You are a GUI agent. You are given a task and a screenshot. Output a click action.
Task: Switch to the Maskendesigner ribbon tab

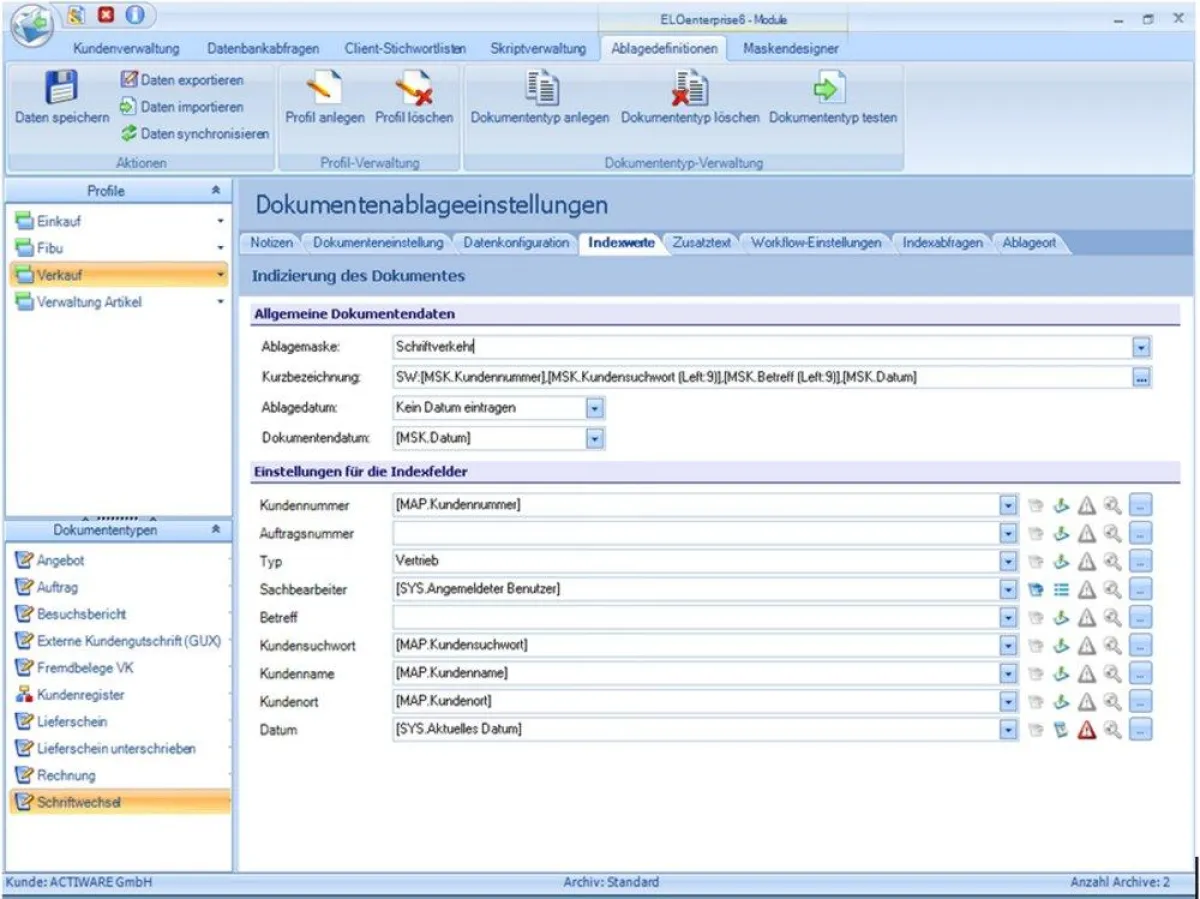[x=790, y=48]
